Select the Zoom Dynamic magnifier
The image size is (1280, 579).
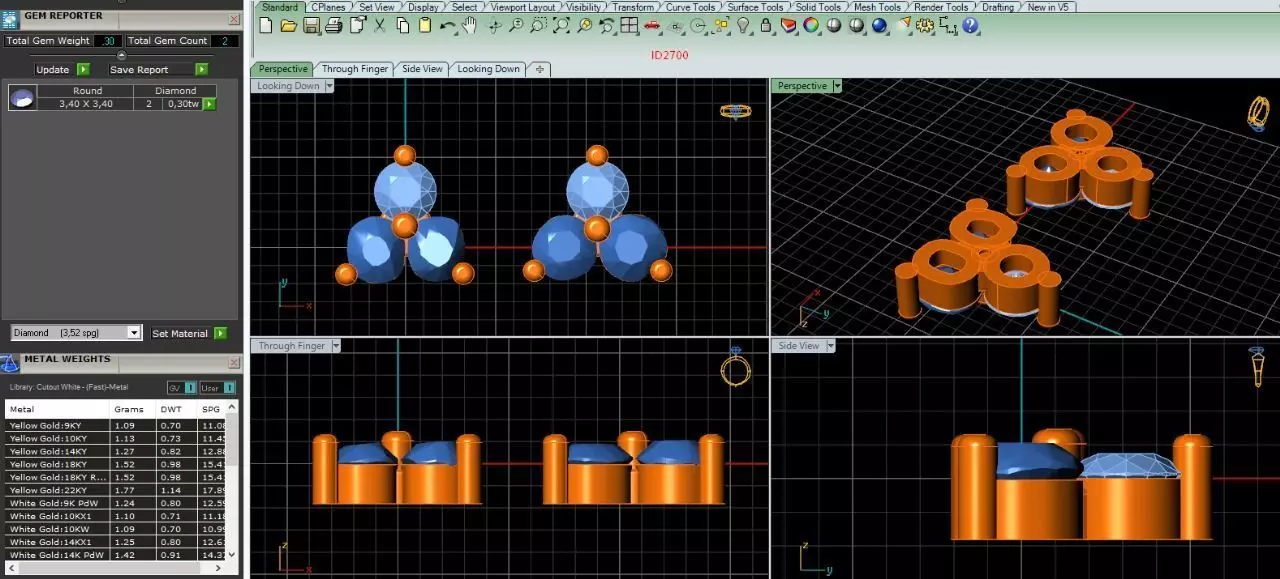click(x=516, y=25)
